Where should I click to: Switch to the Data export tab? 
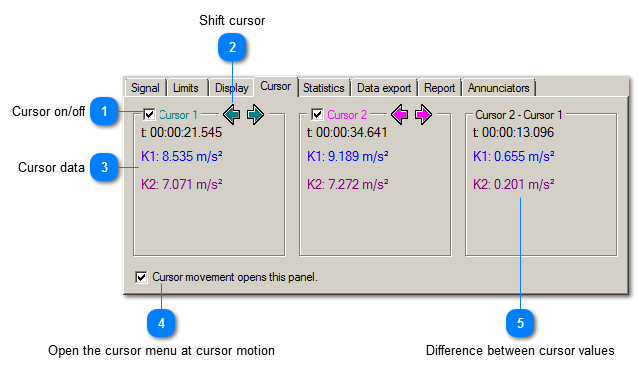coord(384,88)
